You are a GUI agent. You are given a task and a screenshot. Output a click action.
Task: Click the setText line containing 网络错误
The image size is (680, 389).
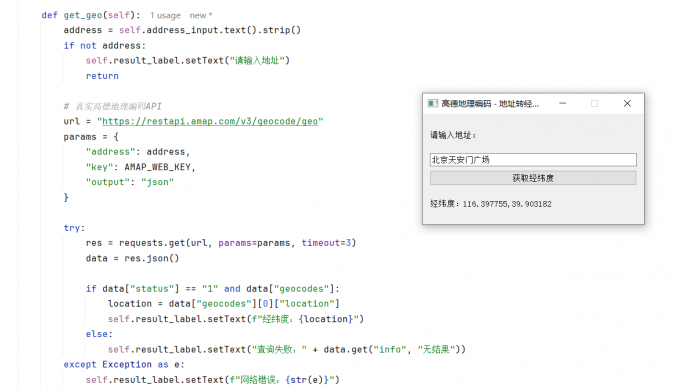pyautogui.click(x=212, y=379)
